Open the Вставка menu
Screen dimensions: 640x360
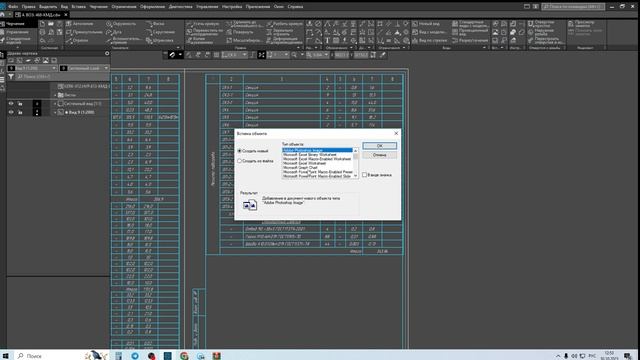[x=78, y=7]
